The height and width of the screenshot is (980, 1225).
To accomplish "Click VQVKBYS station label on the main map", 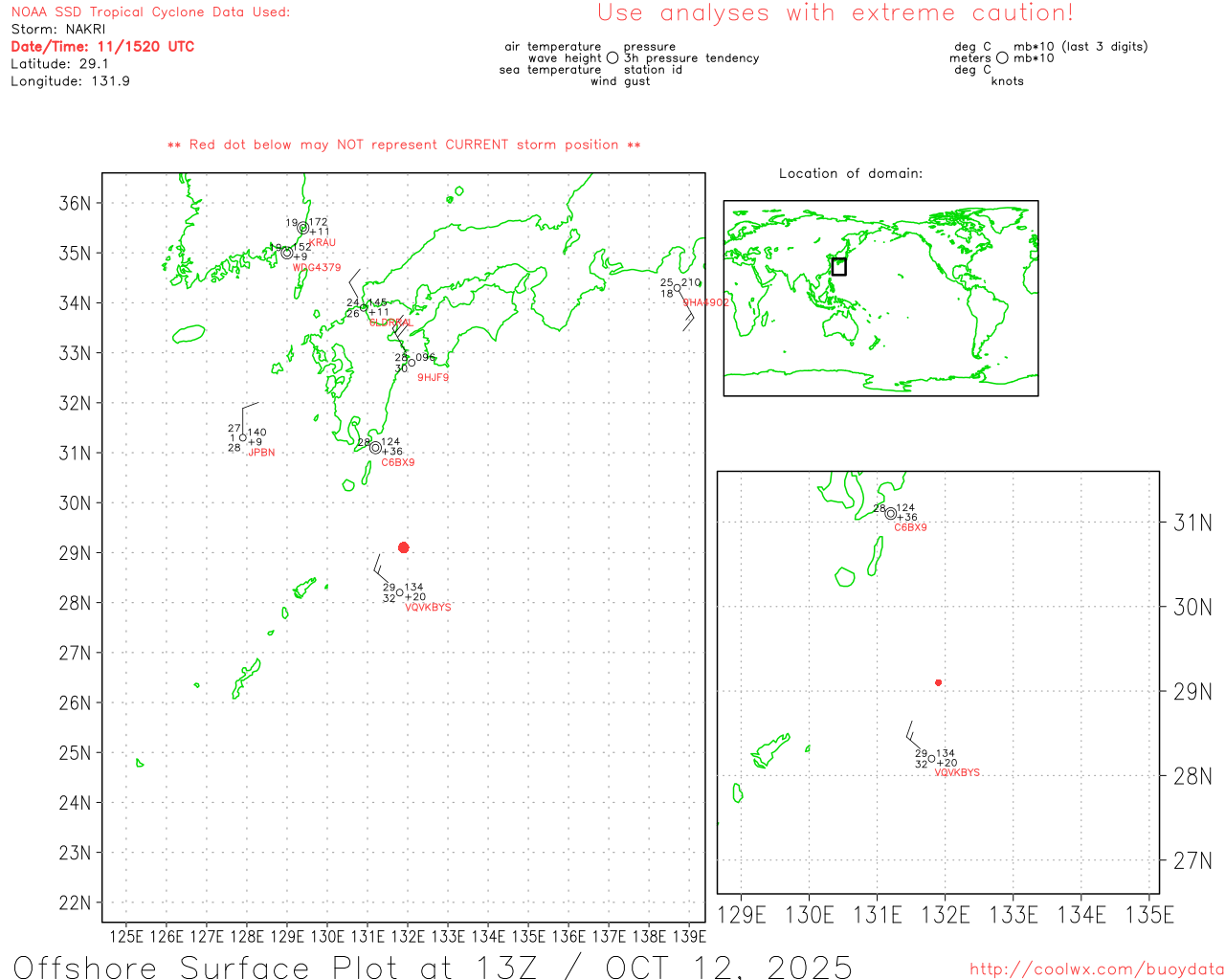I will pos(428,608).
